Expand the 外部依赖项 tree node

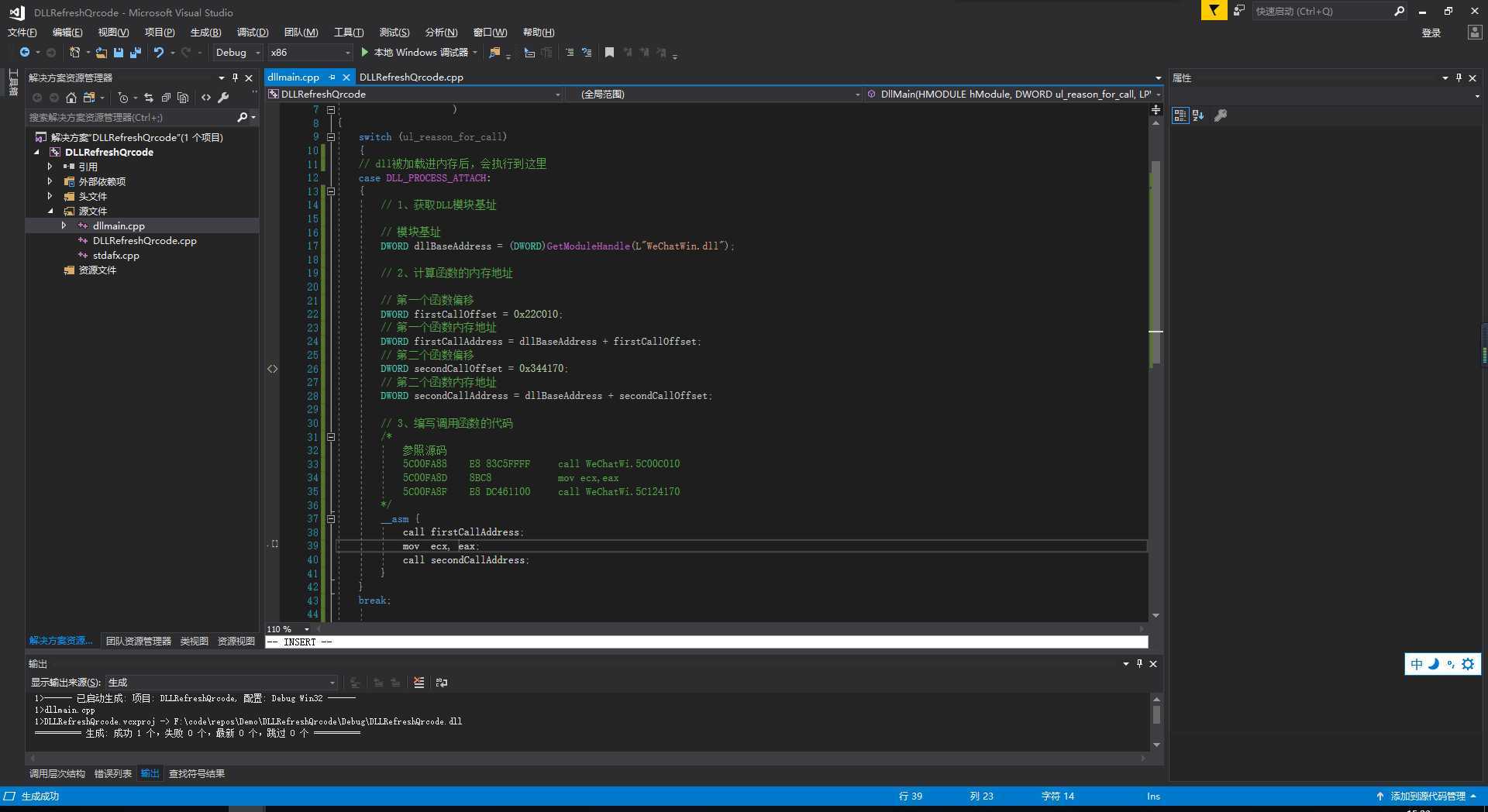pyautogui.click(x=50, y=181)
